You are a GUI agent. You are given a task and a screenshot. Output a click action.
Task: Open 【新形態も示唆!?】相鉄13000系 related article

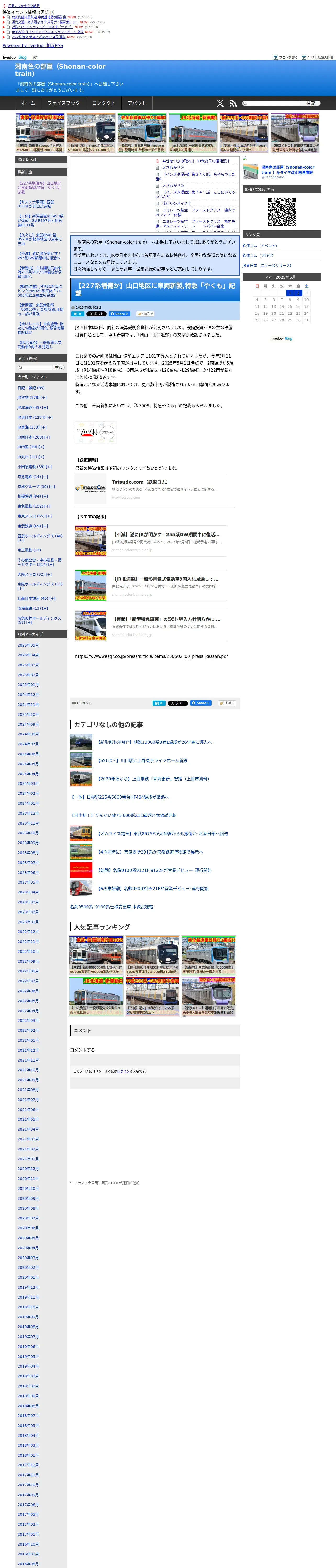(155, 743)
